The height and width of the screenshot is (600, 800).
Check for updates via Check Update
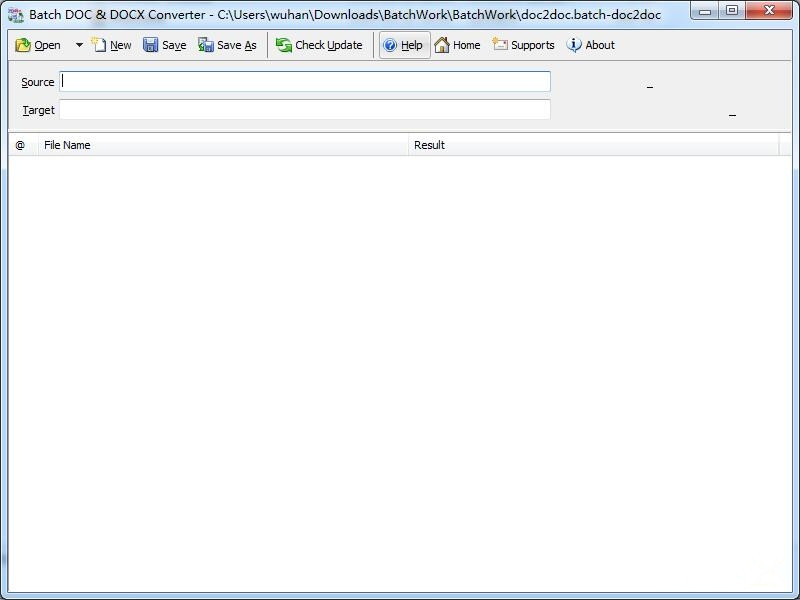tap(319, 45)
